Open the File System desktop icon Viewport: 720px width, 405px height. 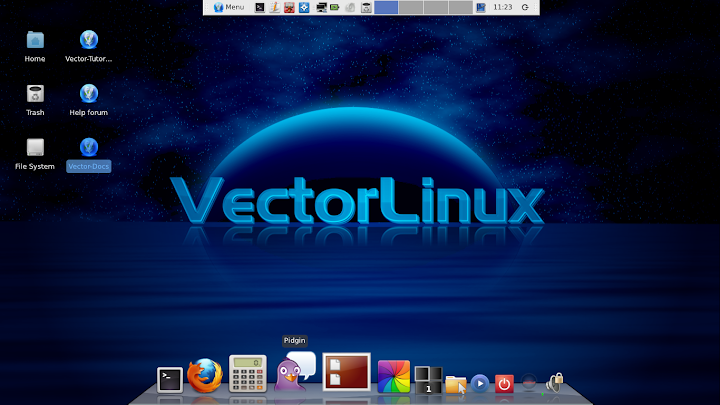35,154
